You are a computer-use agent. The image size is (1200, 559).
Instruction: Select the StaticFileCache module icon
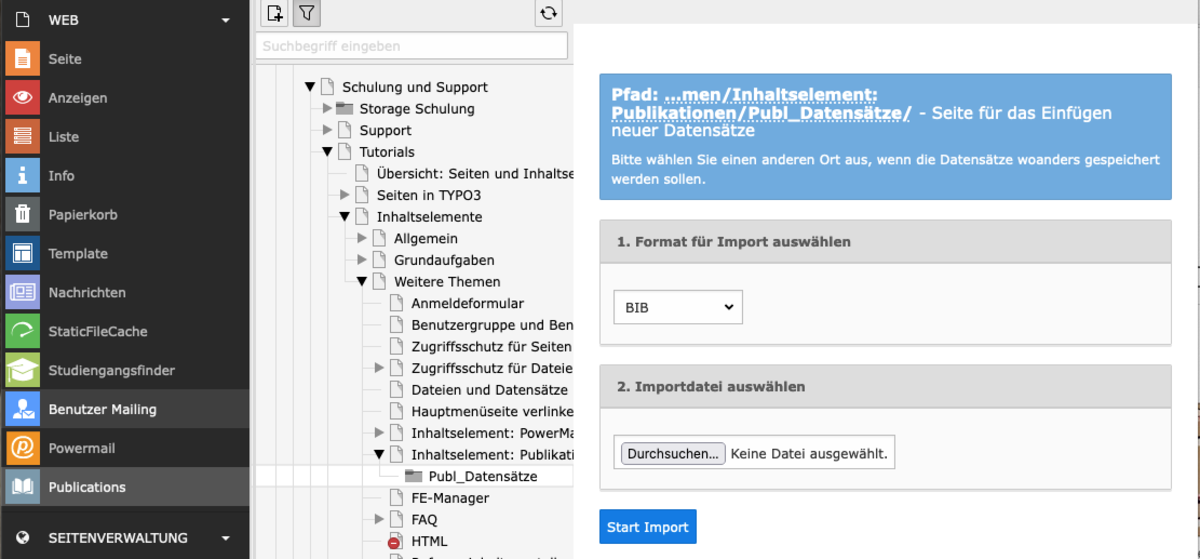pos(22,331)
